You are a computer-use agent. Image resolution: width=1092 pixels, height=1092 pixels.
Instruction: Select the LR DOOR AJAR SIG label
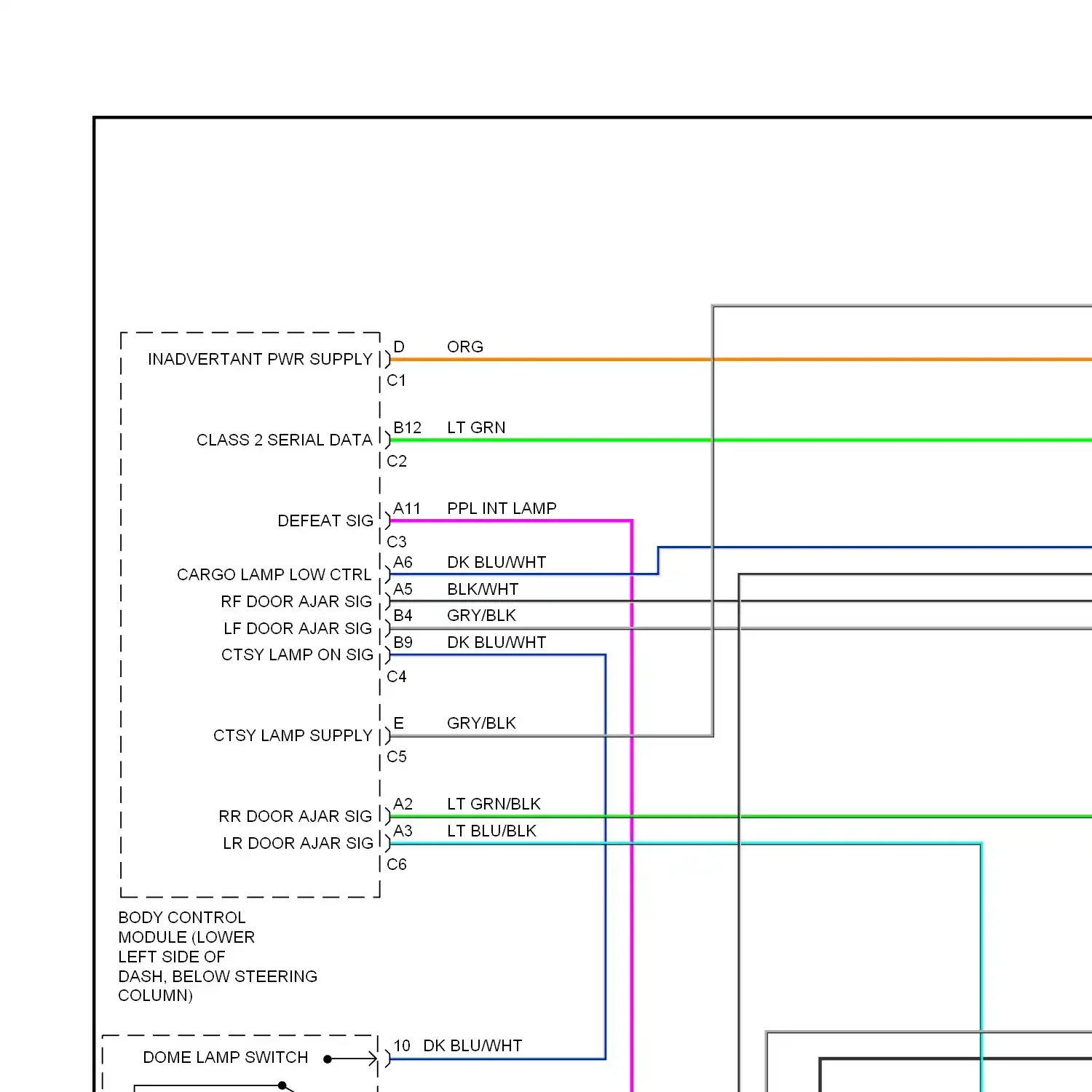click(x=298, y=844)
